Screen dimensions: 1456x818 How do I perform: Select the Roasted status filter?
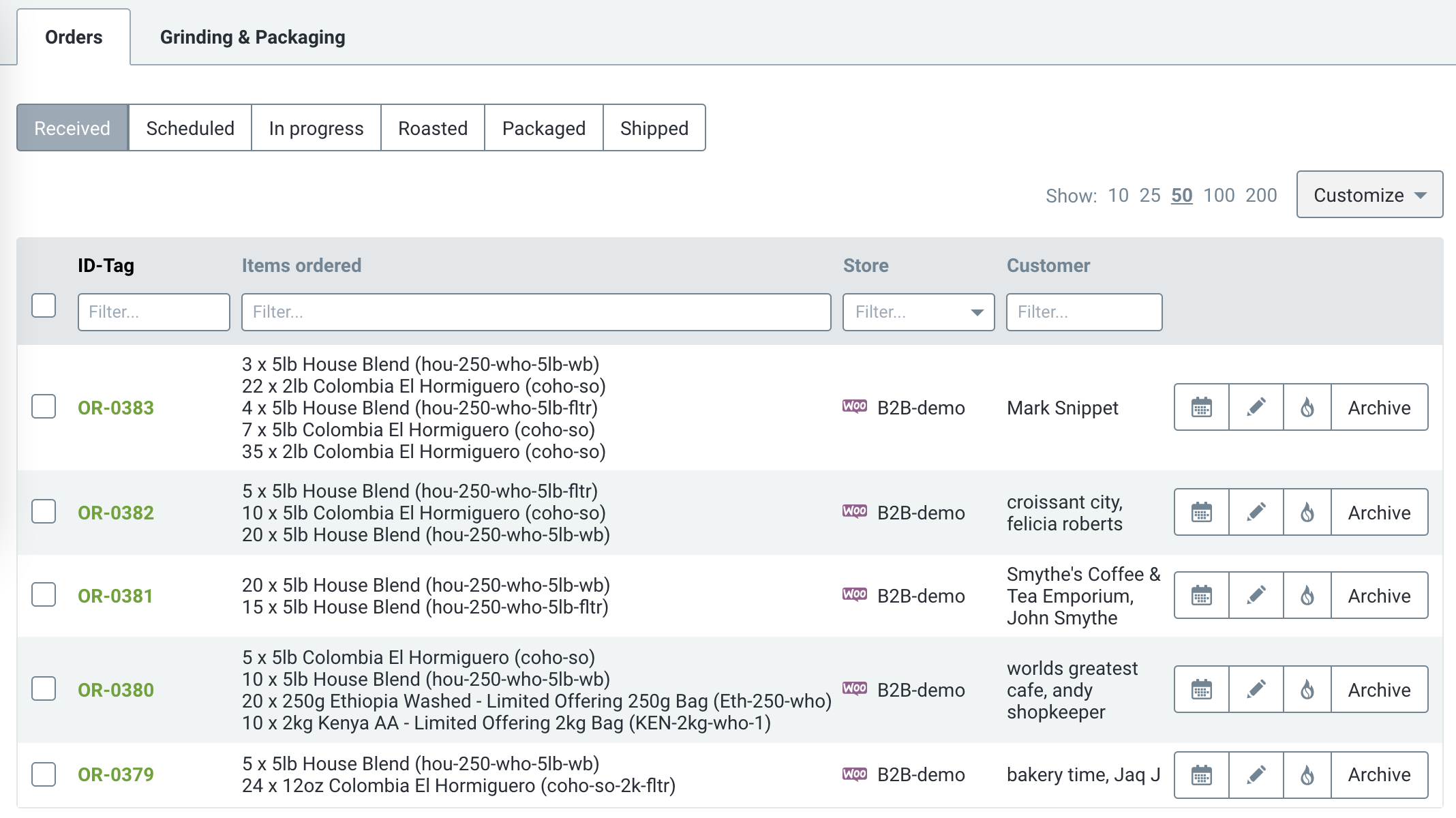433,128
